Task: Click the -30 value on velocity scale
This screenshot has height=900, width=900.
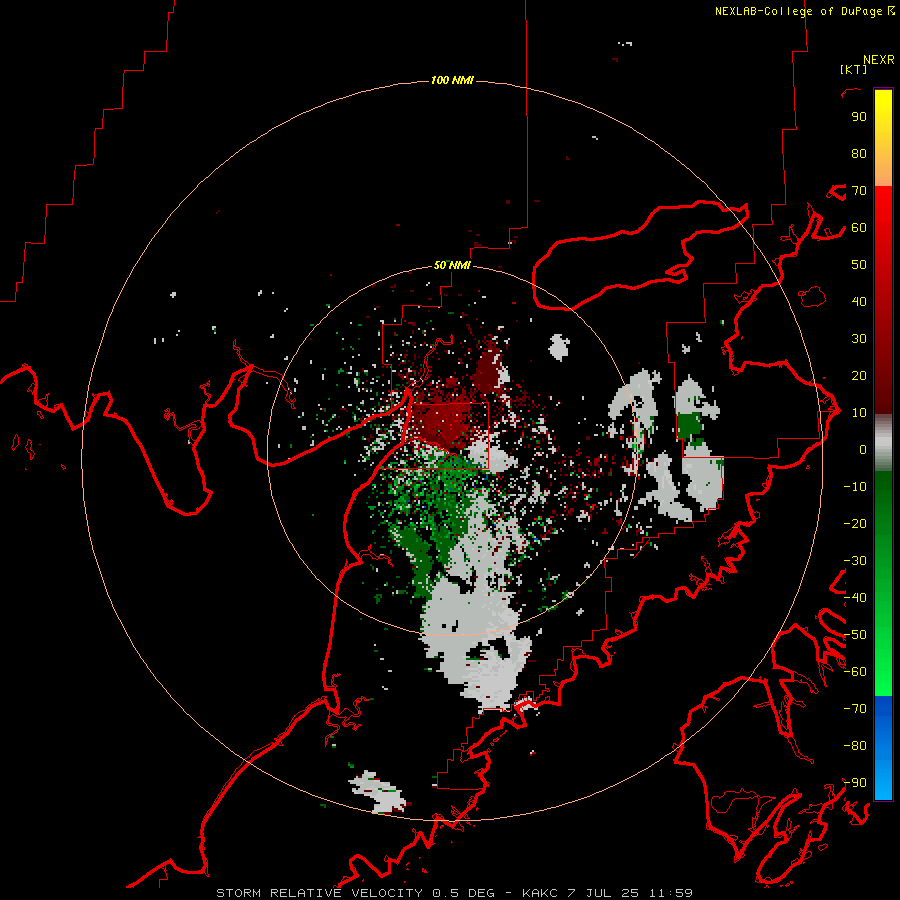Action: coord(855,561)
